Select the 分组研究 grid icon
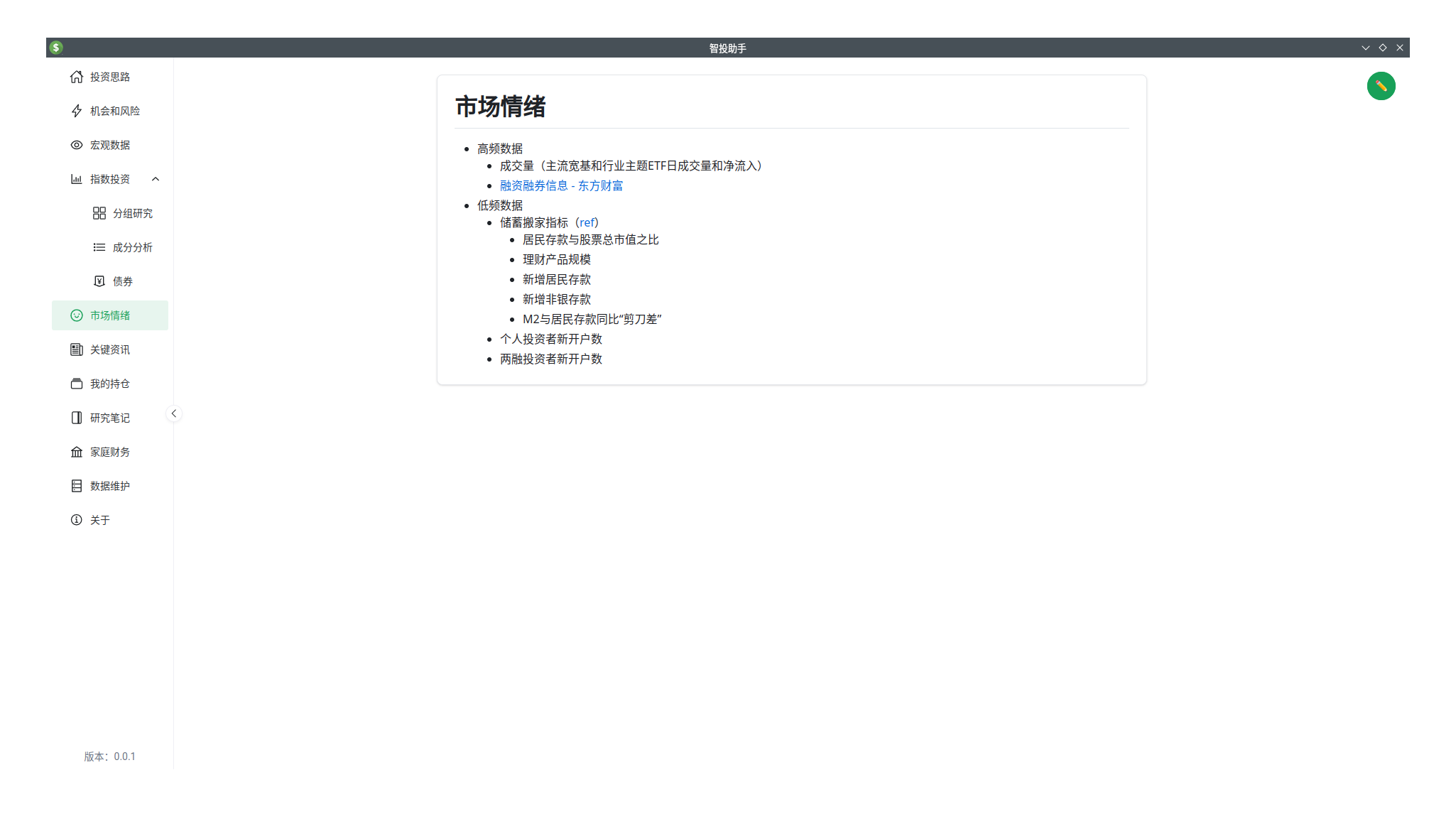Image resolution: width=1456 pixels, height=824 pixels. point(99,213)
